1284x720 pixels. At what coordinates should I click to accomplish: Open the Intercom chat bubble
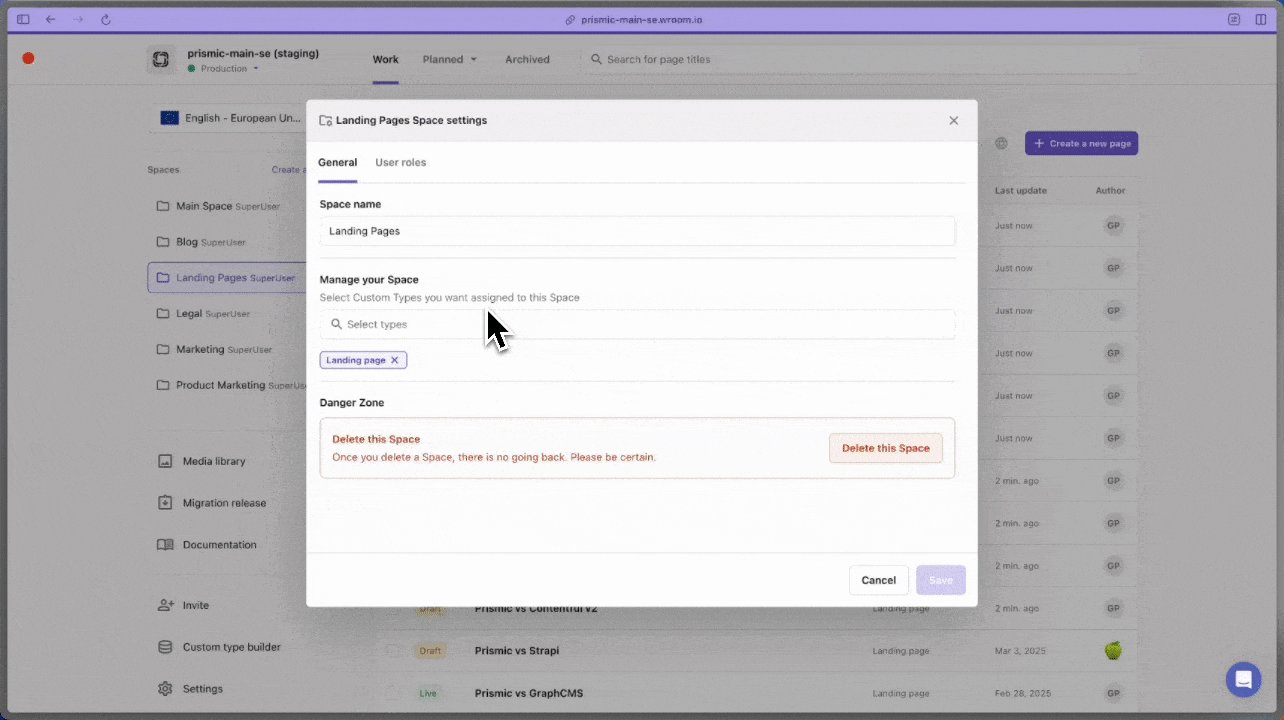coord(1243,680)
